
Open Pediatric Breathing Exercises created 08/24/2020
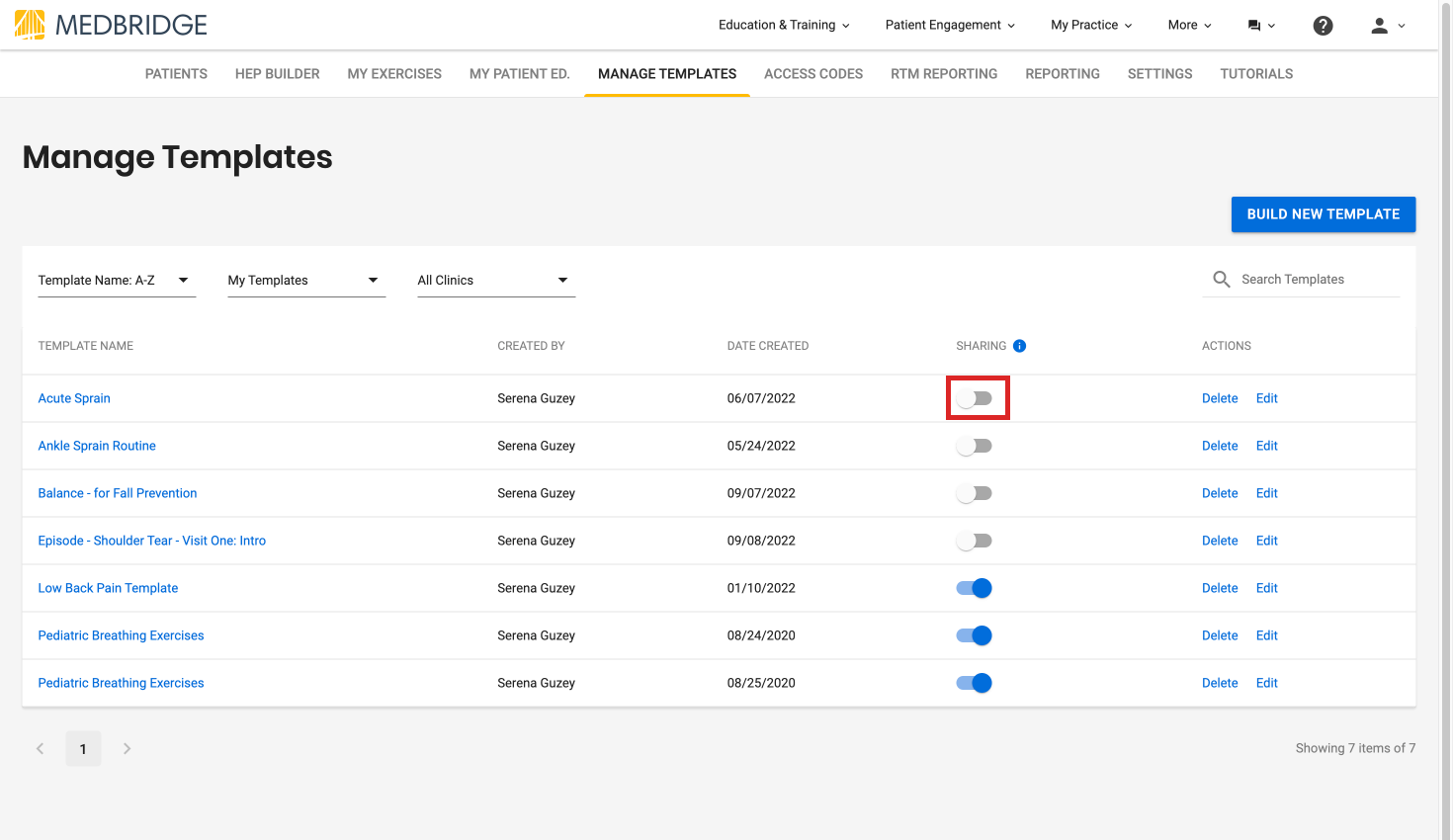click(121, 635)
